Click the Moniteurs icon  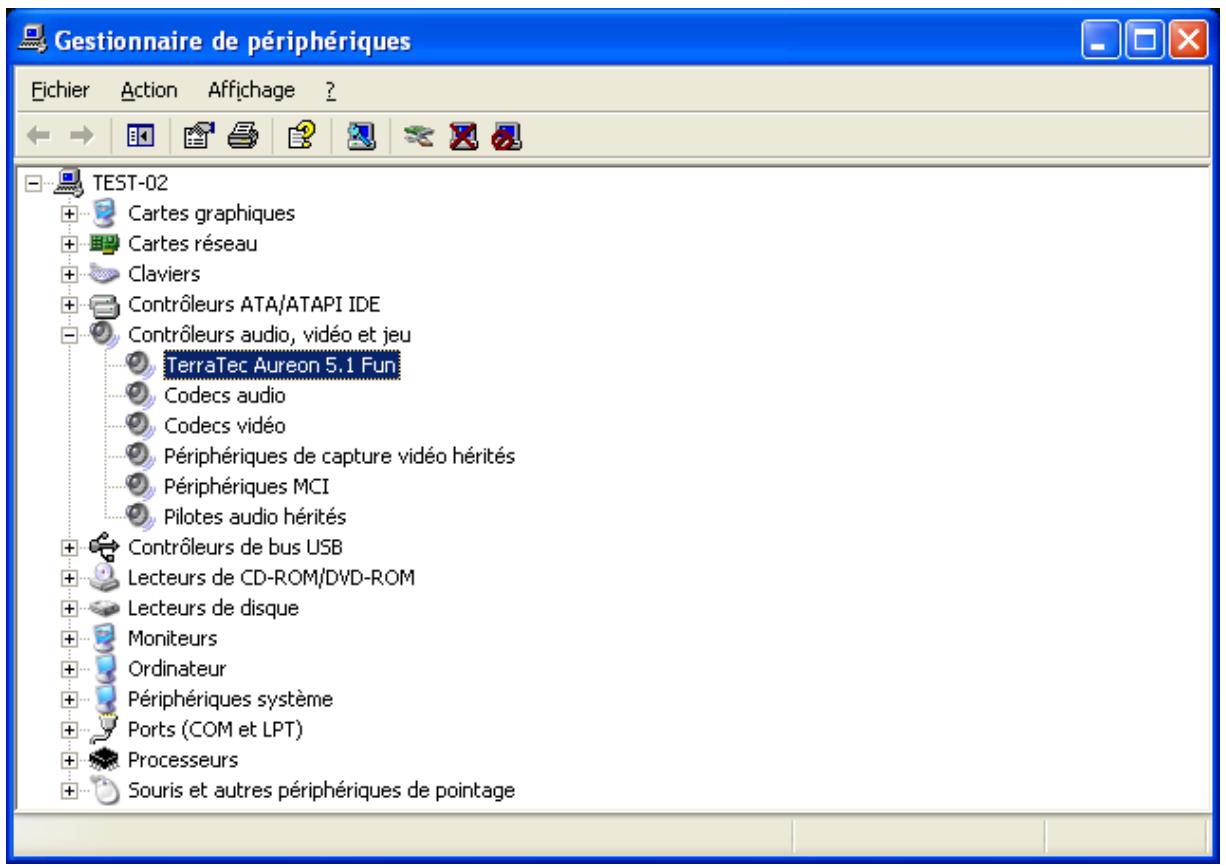[106, 638]
